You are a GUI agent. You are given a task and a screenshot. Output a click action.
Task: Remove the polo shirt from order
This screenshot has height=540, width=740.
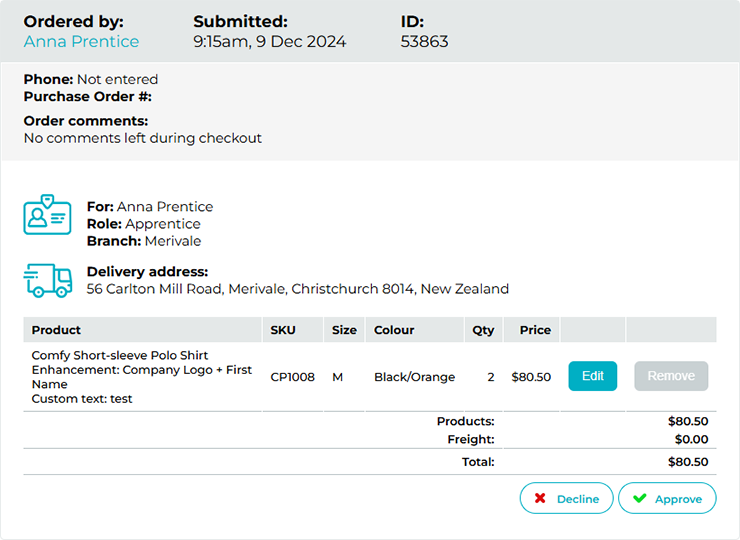pos(671,376)
